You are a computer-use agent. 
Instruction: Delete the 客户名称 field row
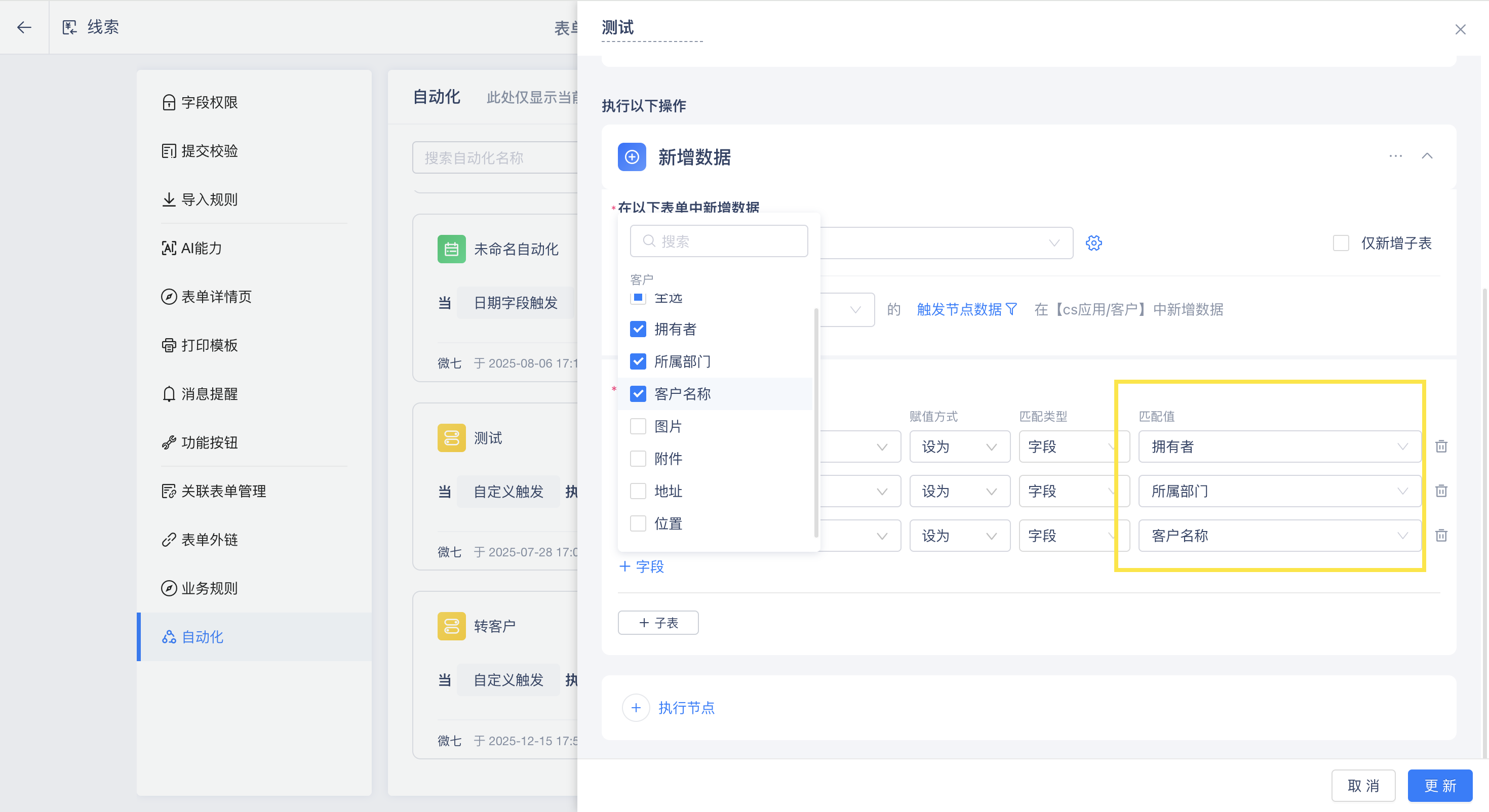coord(1441,535)
